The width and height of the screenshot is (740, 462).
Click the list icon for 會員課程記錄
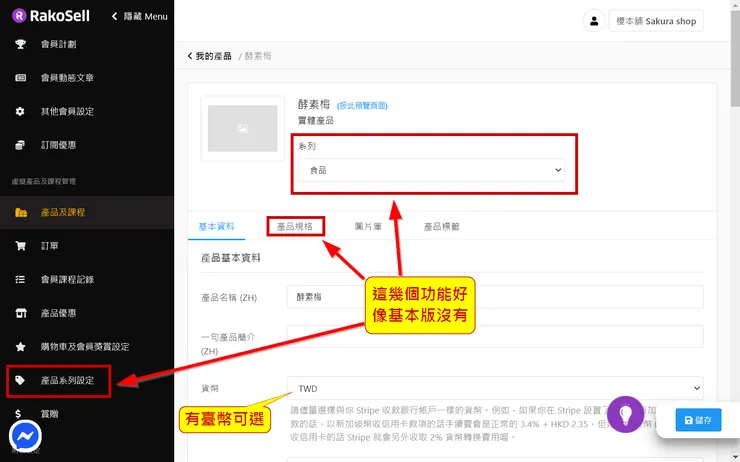(20, 279)
